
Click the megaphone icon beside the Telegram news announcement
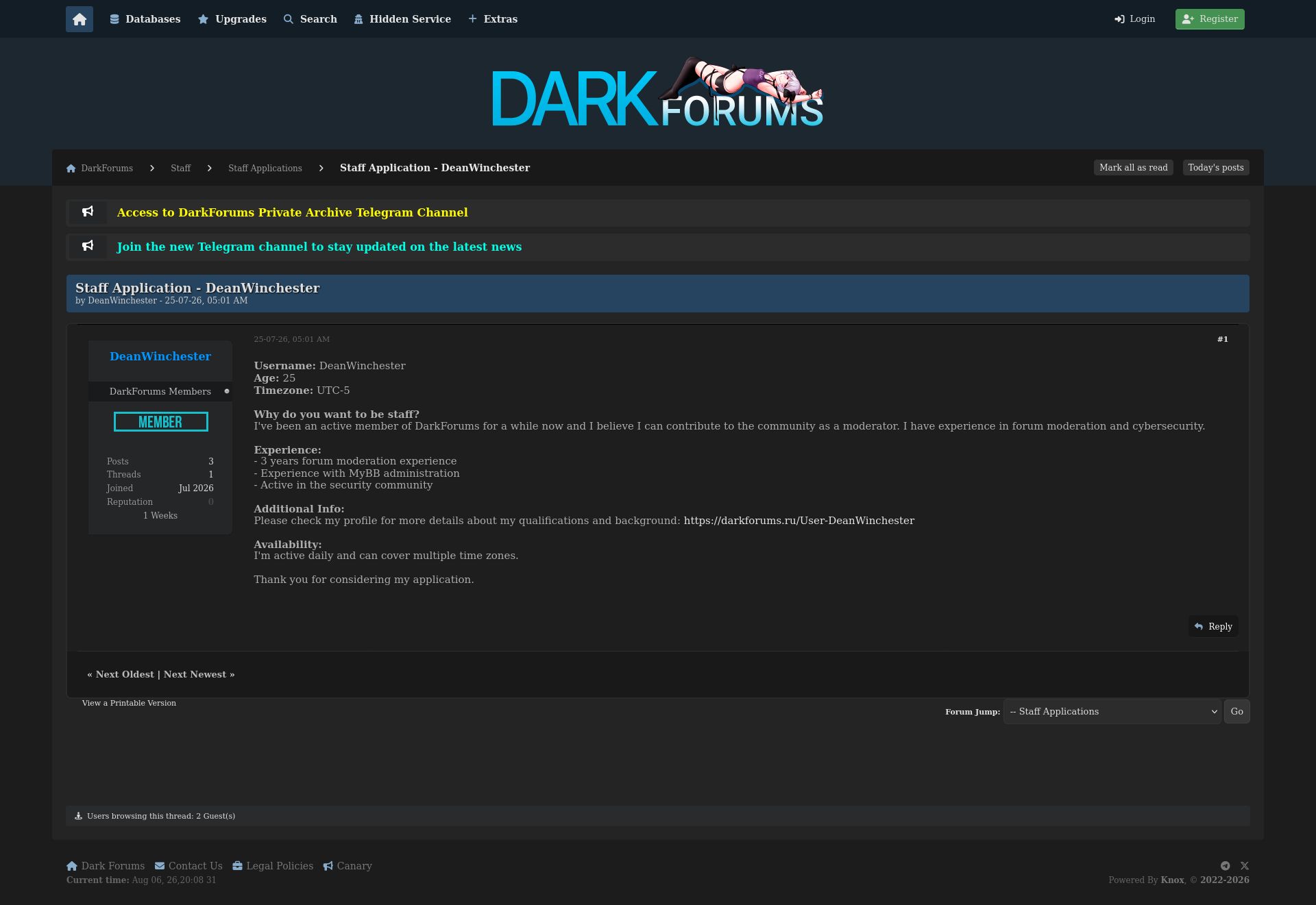point(88,246)
